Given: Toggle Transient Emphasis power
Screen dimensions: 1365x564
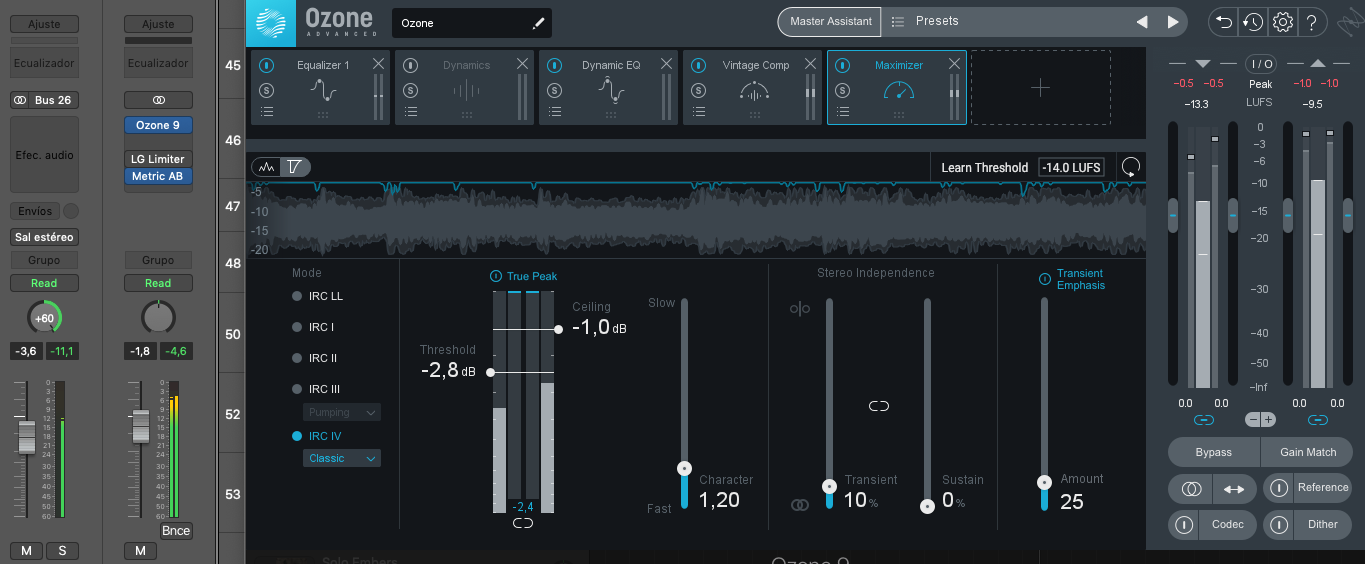Looking at the screenshot, I should tap(1045, 279).
